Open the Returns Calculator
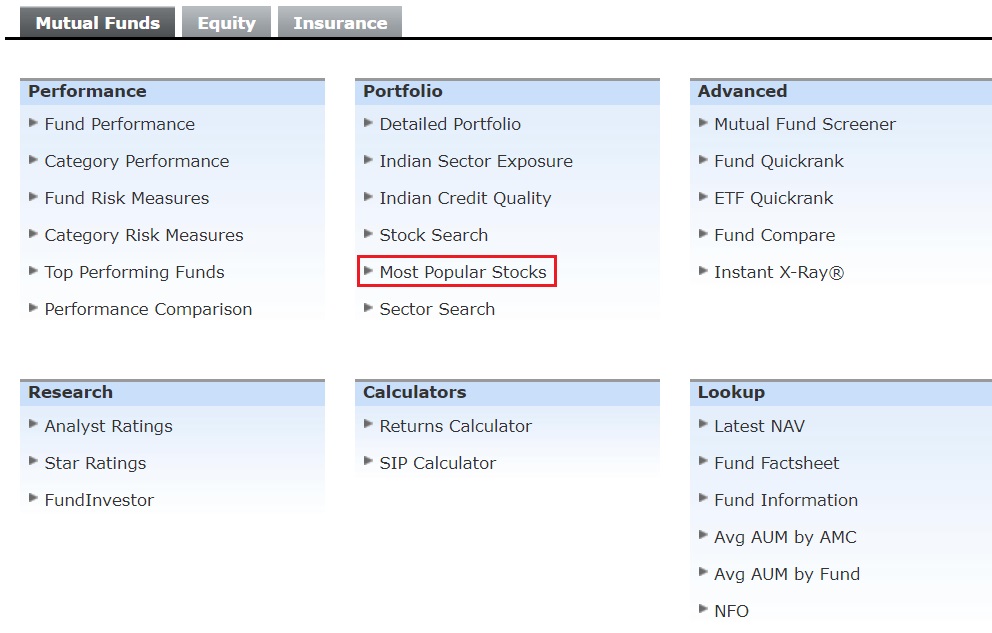The image size is (992, 633). click(455, 426)
